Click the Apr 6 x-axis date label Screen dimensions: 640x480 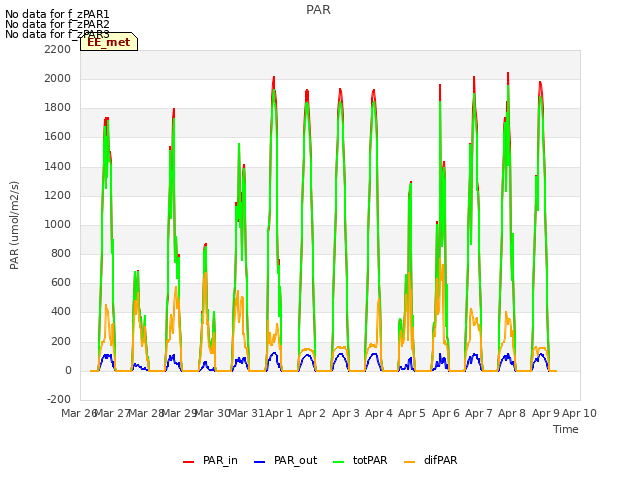(x=446, y=413)
